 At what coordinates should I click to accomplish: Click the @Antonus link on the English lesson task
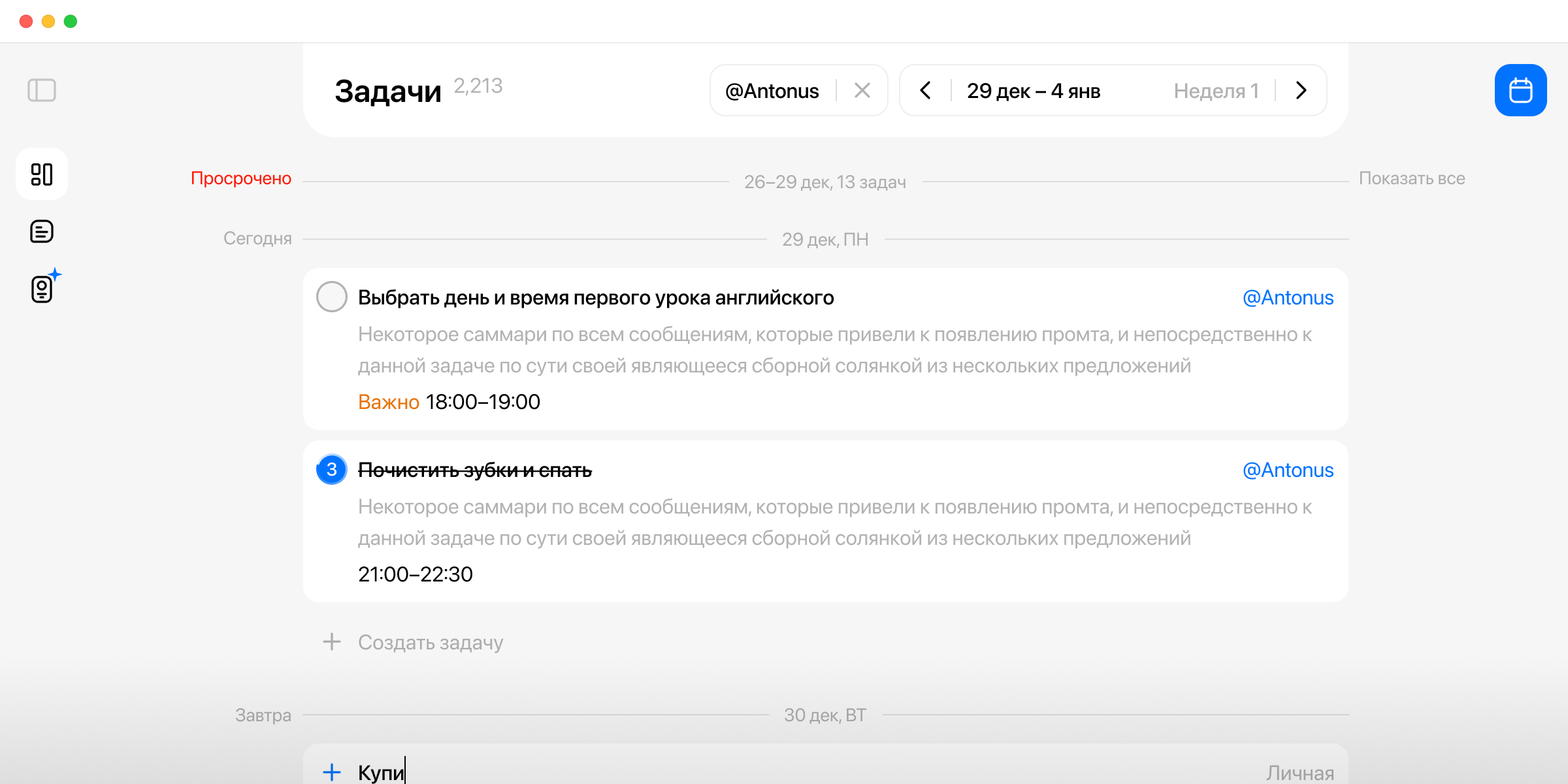(1288, 297)
